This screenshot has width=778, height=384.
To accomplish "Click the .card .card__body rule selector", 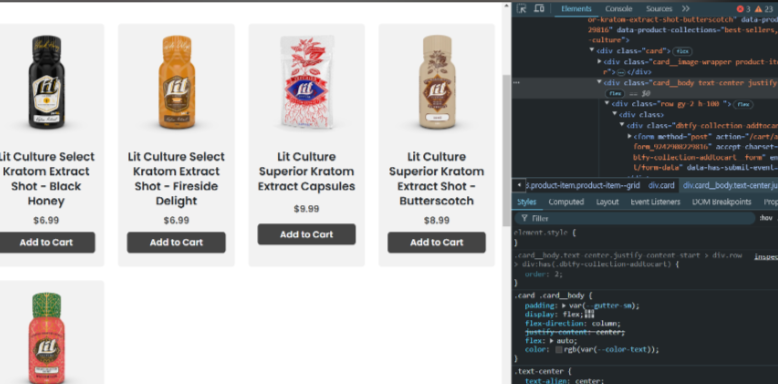I will 550,296.
